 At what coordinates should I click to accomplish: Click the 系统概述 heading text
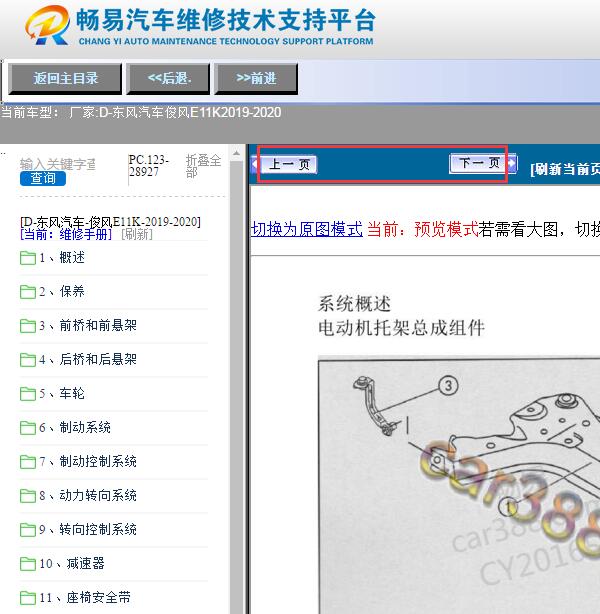(354, 304)
